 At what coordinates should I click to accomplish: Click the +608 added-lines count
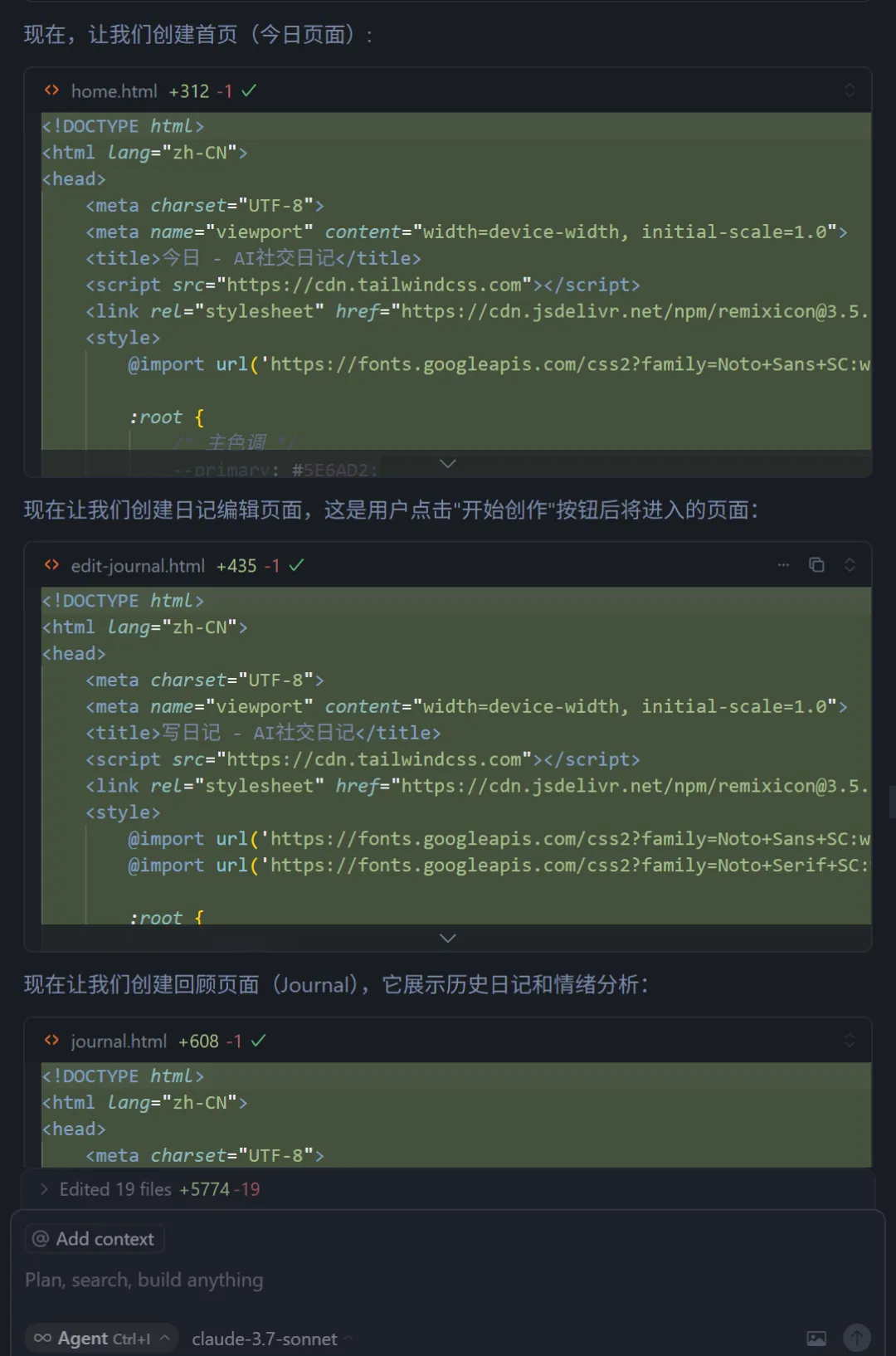point(198,1041)
